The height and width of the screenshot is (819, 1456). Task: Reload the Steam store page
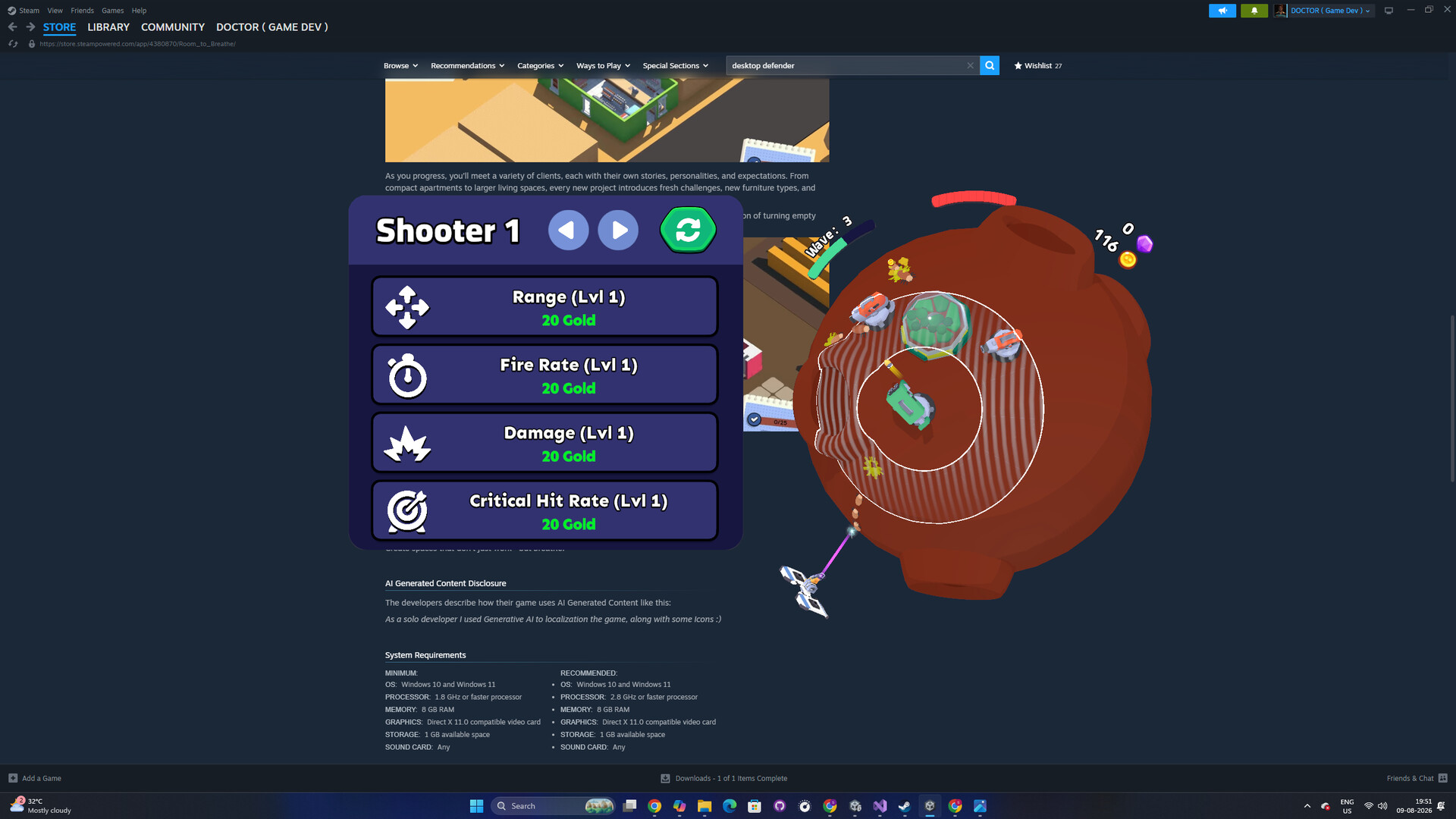tap(13, 44)
